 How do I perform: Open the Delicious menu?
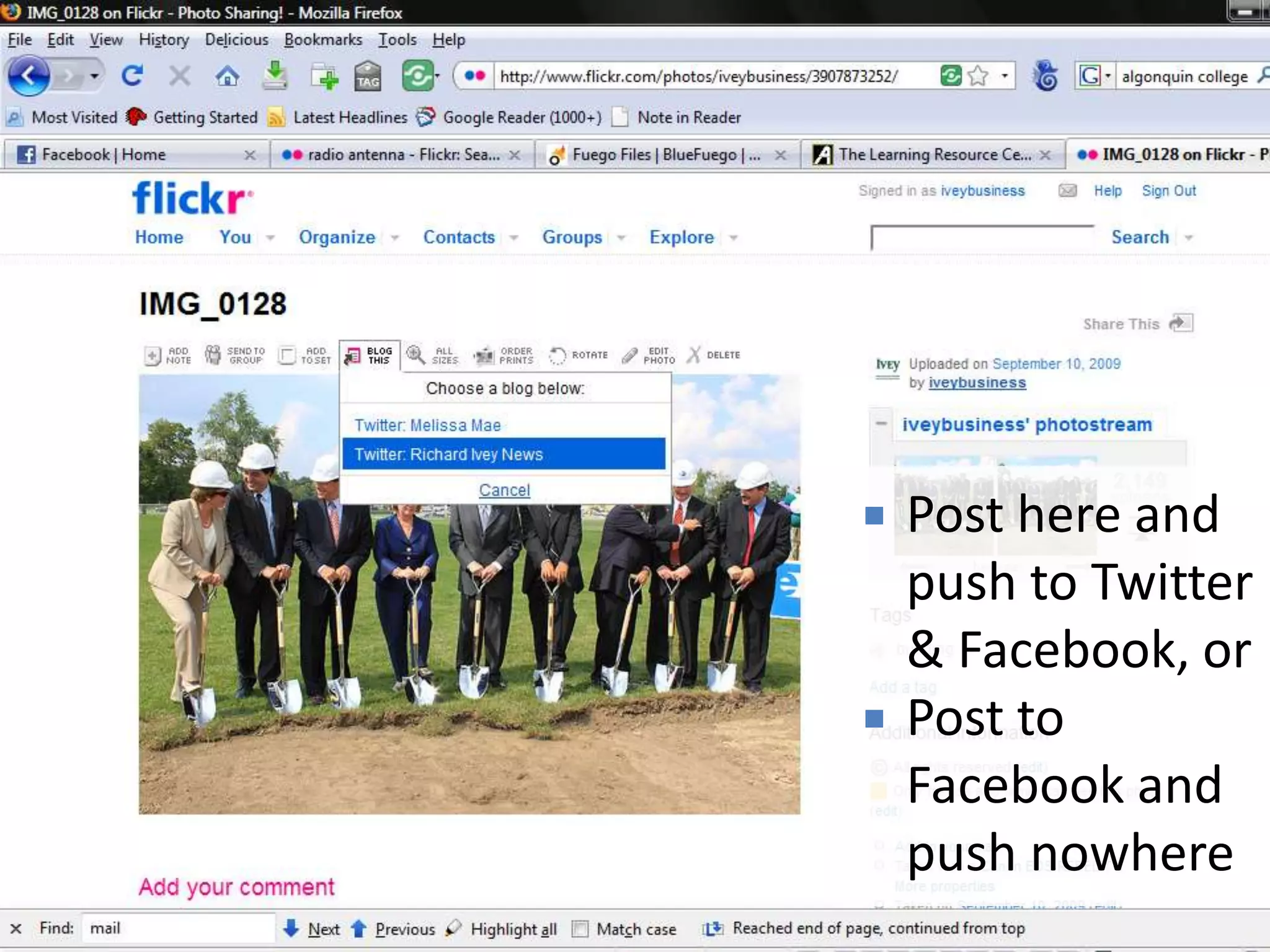(236, 40)
